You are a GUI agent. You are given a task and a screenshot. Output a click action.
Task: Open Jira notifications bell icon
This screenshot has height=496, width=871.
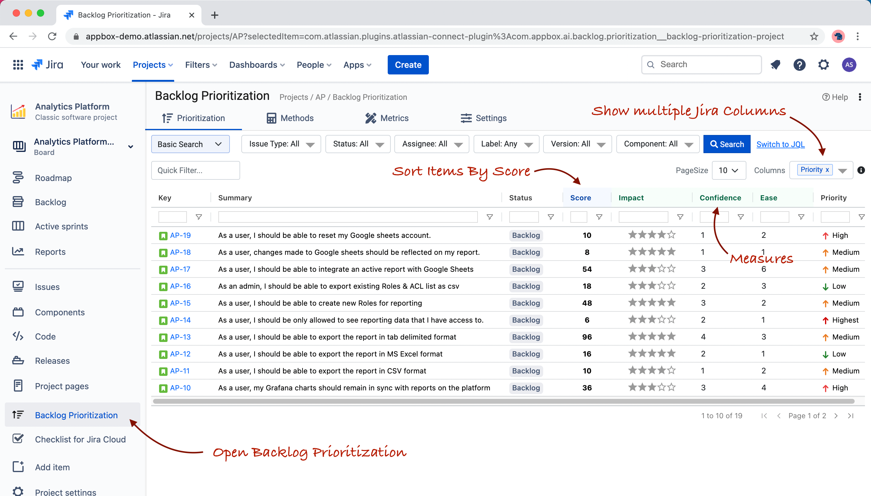click(x=775, y=65)
